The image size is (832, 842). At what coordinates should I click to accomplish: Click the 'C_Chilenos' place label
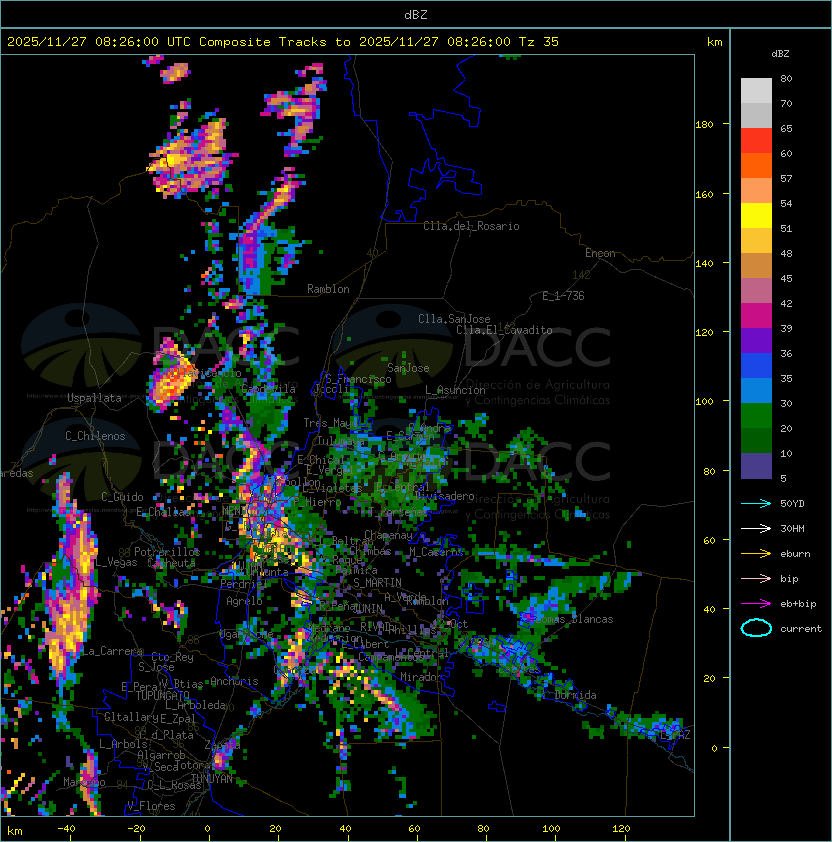click(95, 436)
